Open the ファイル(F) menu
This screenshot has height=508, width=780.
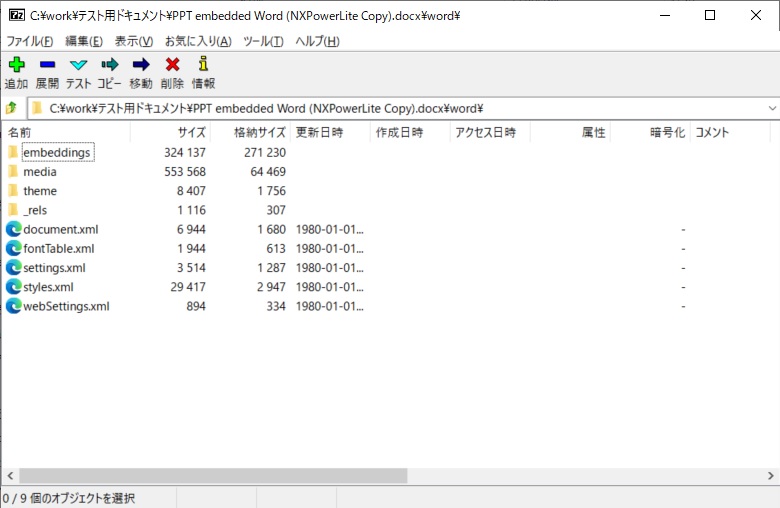coord(30,41)
